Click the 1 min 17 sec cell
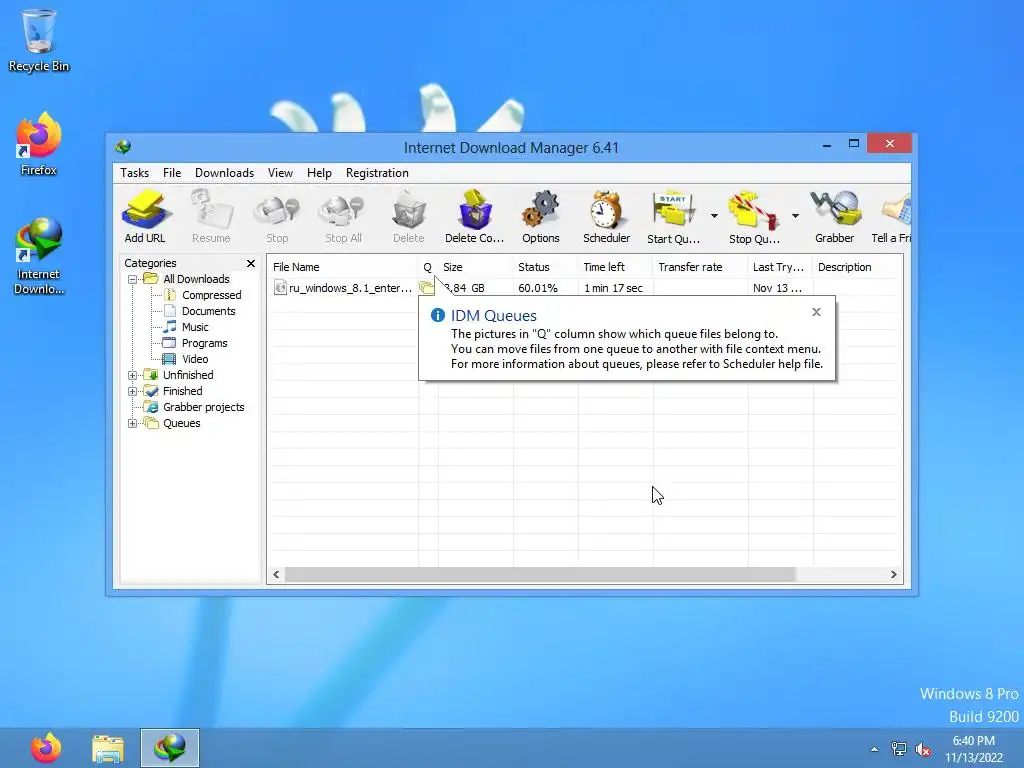 tap(613, 288)
